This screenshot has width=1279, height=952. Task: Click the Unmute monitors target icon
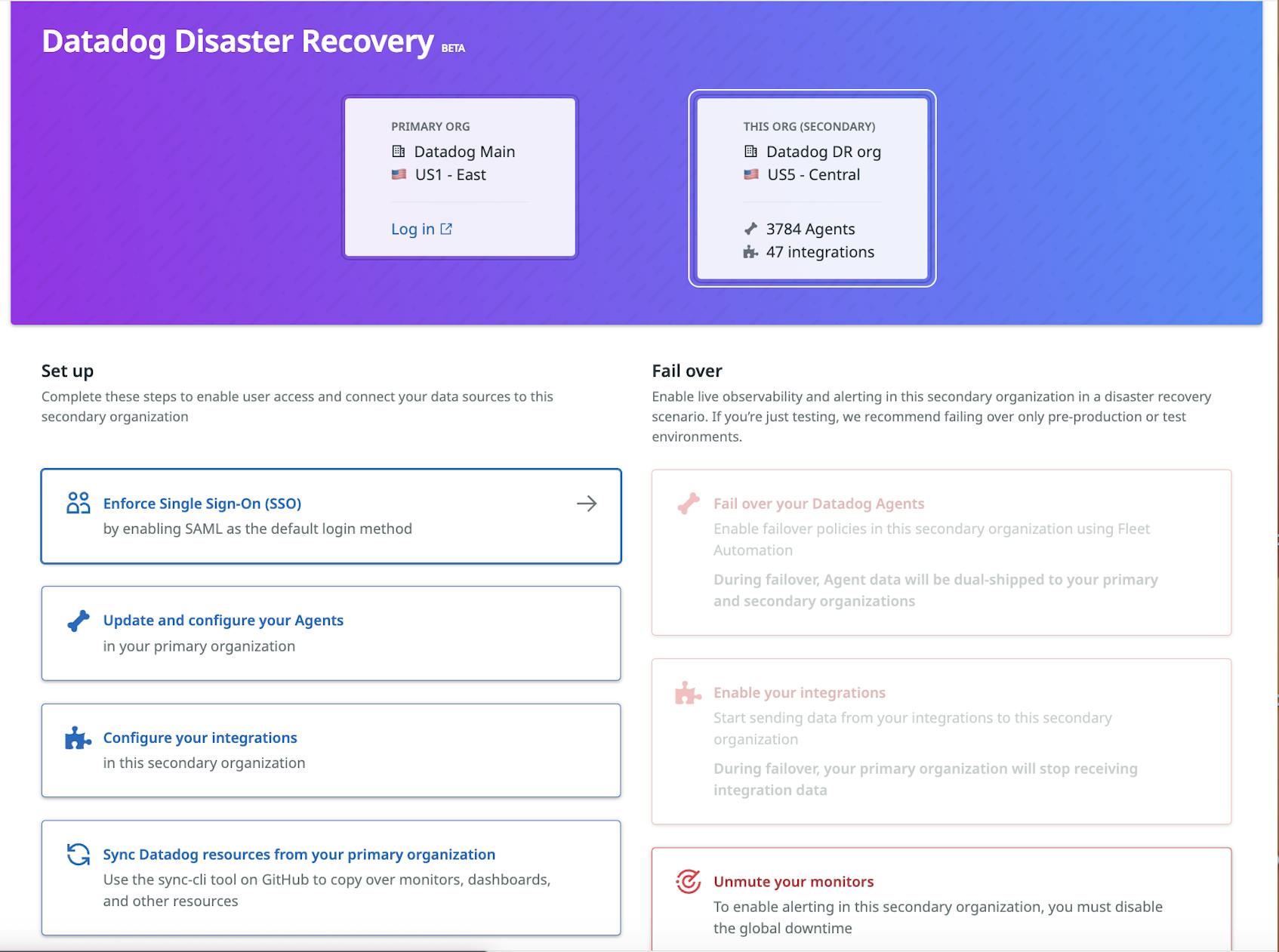click(688, 881)
